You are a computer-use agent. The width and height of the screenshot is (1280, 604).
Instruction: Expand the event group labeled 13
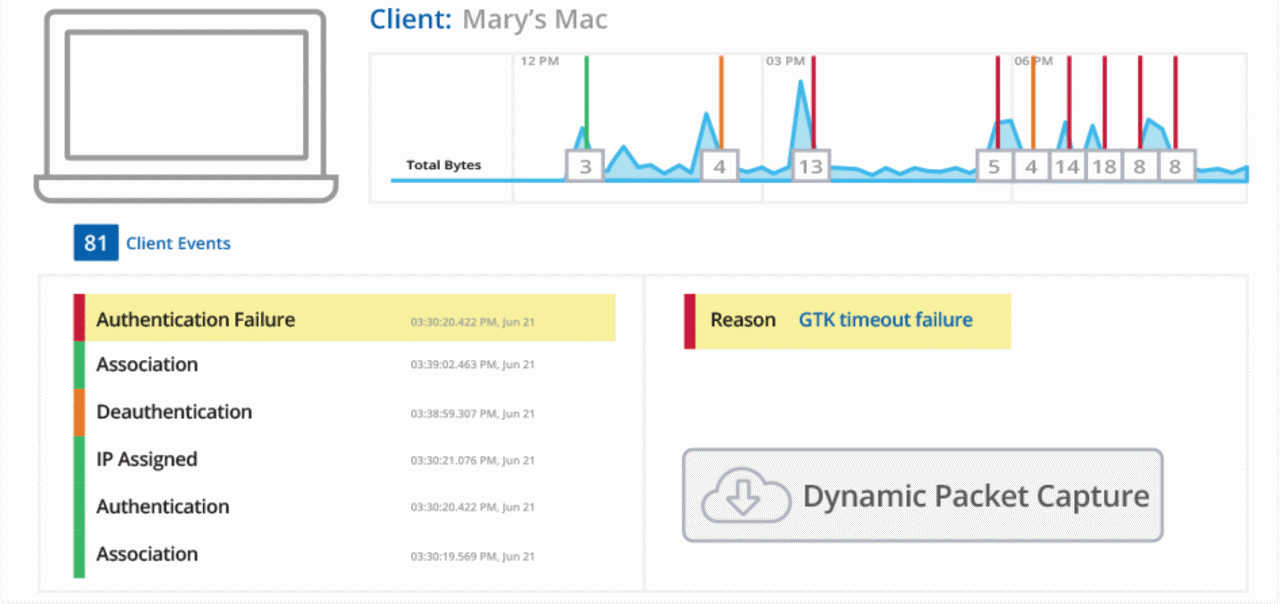point(810,165)
